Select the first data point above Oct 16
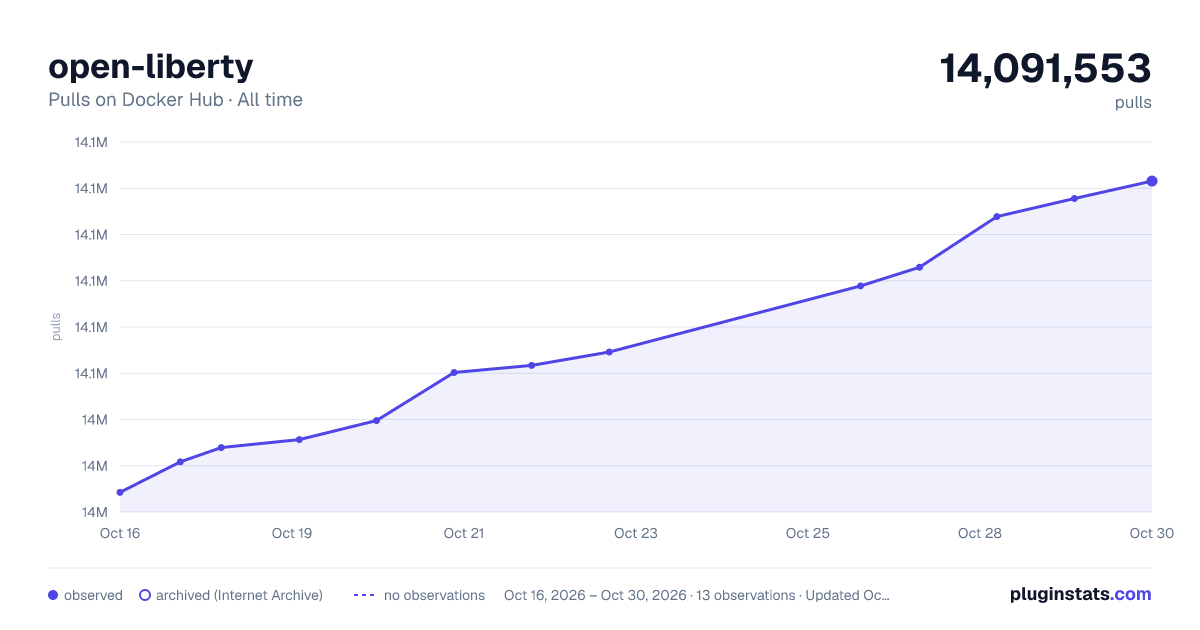Screen dimensions: 1200x630 click(120, 492)
